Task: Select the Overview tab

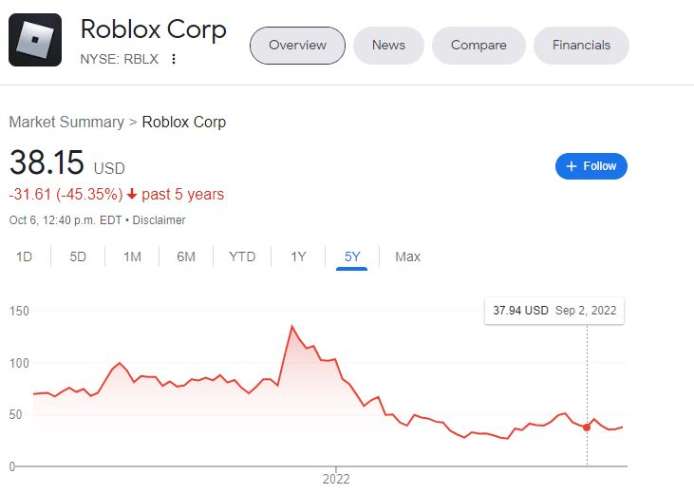Action: click(297, 45)
